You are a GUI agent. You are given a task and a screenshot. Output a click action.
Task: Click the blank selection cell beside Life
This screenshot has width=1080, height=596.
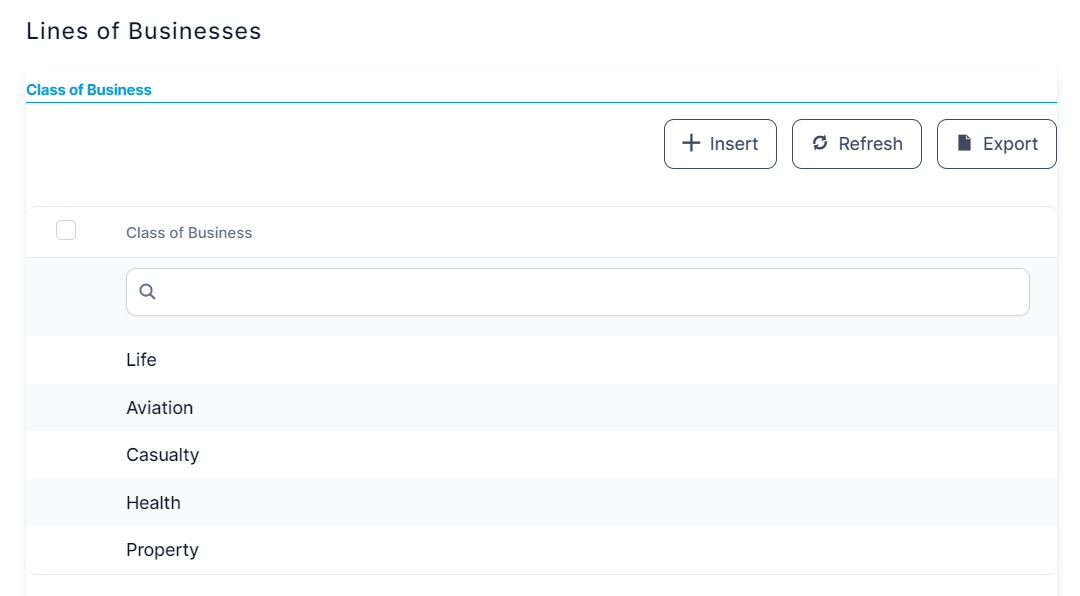tap(66, 360)
